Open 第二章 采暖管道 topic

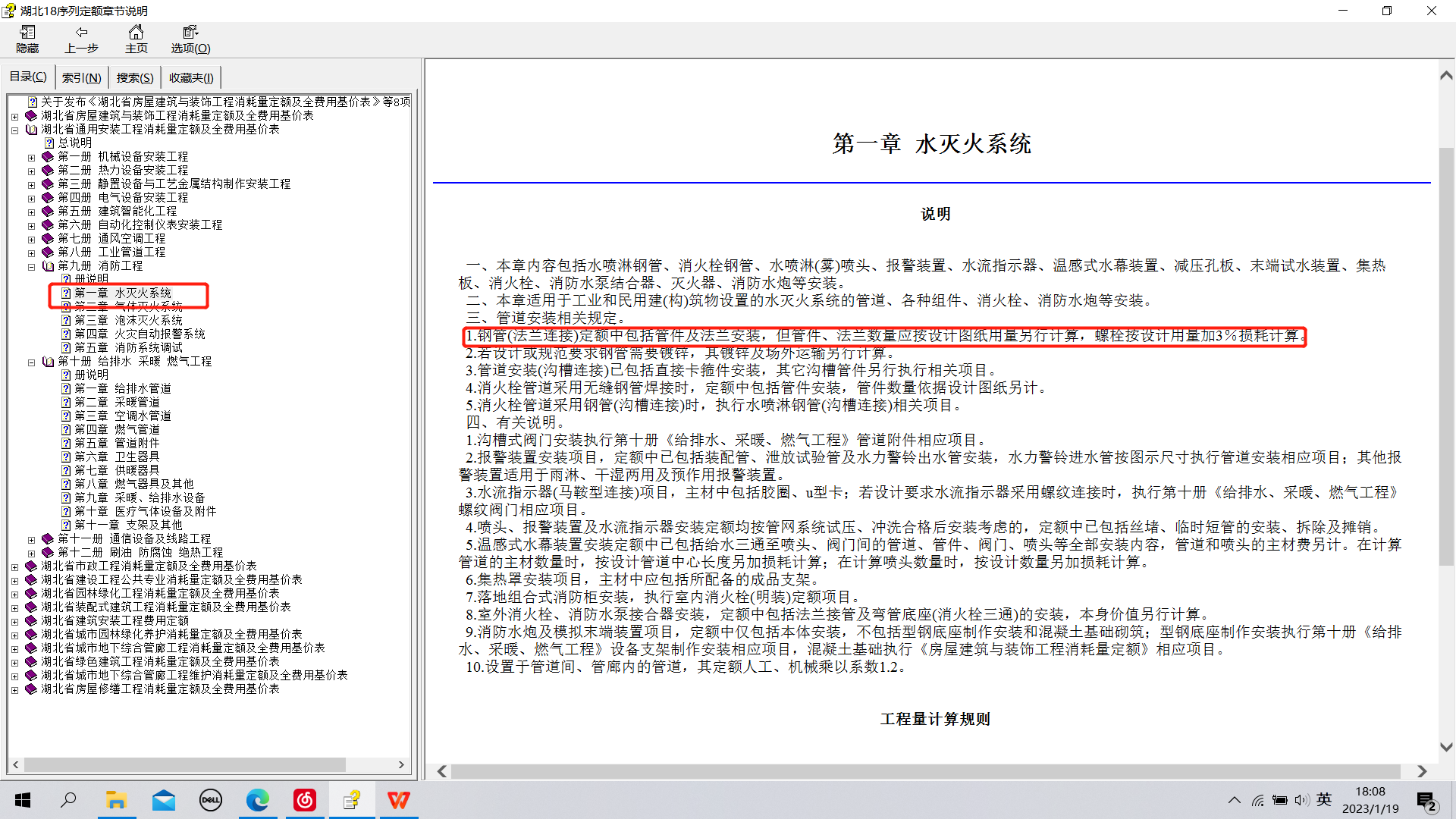click(117, 402)
